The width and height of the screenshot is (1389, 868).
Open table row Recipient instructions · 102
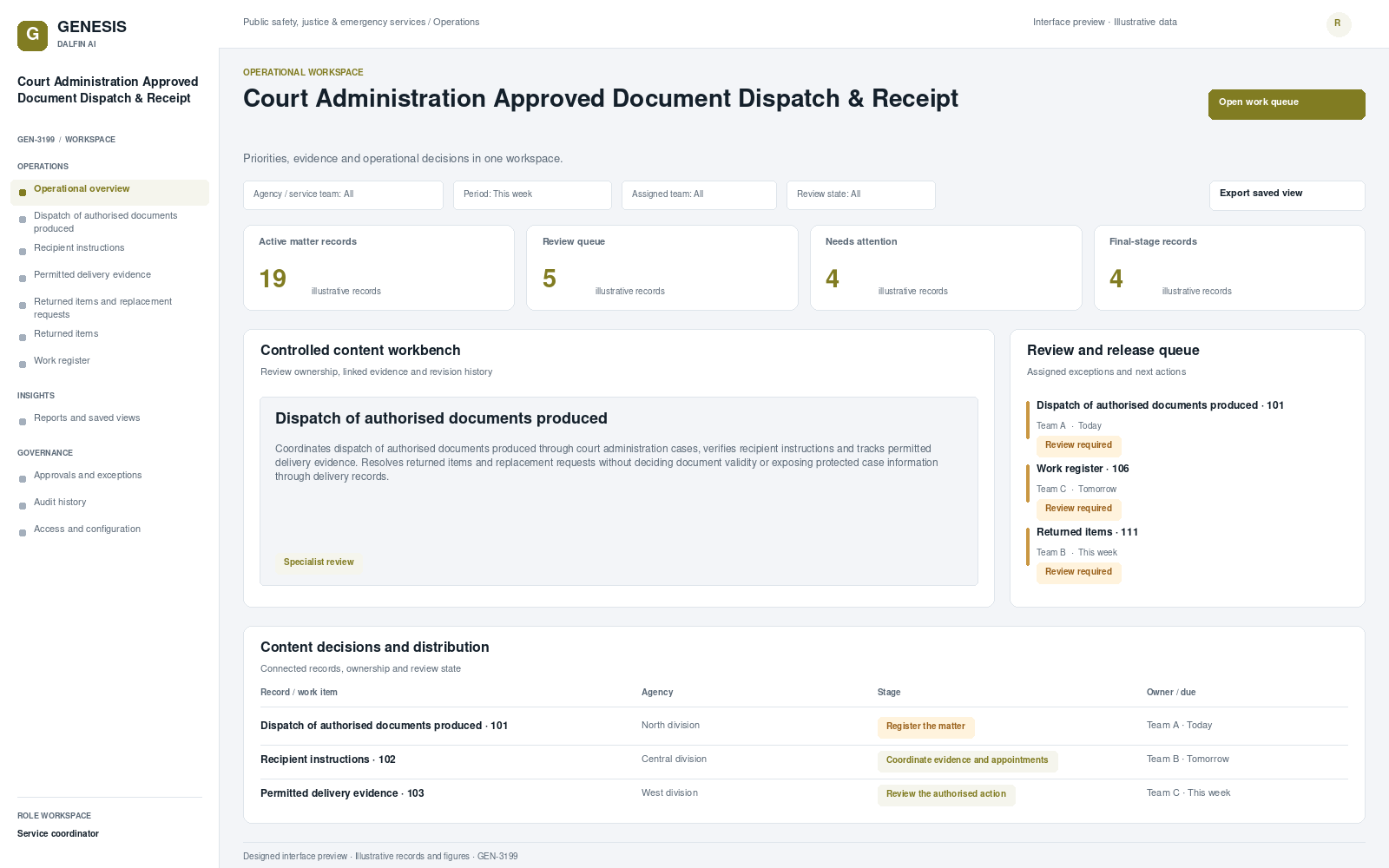[x=804, y=760]
